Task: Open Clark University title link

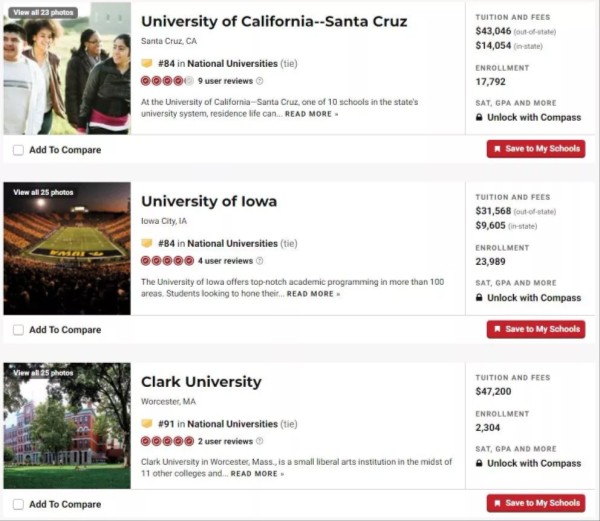Action: tap(201, 382)
